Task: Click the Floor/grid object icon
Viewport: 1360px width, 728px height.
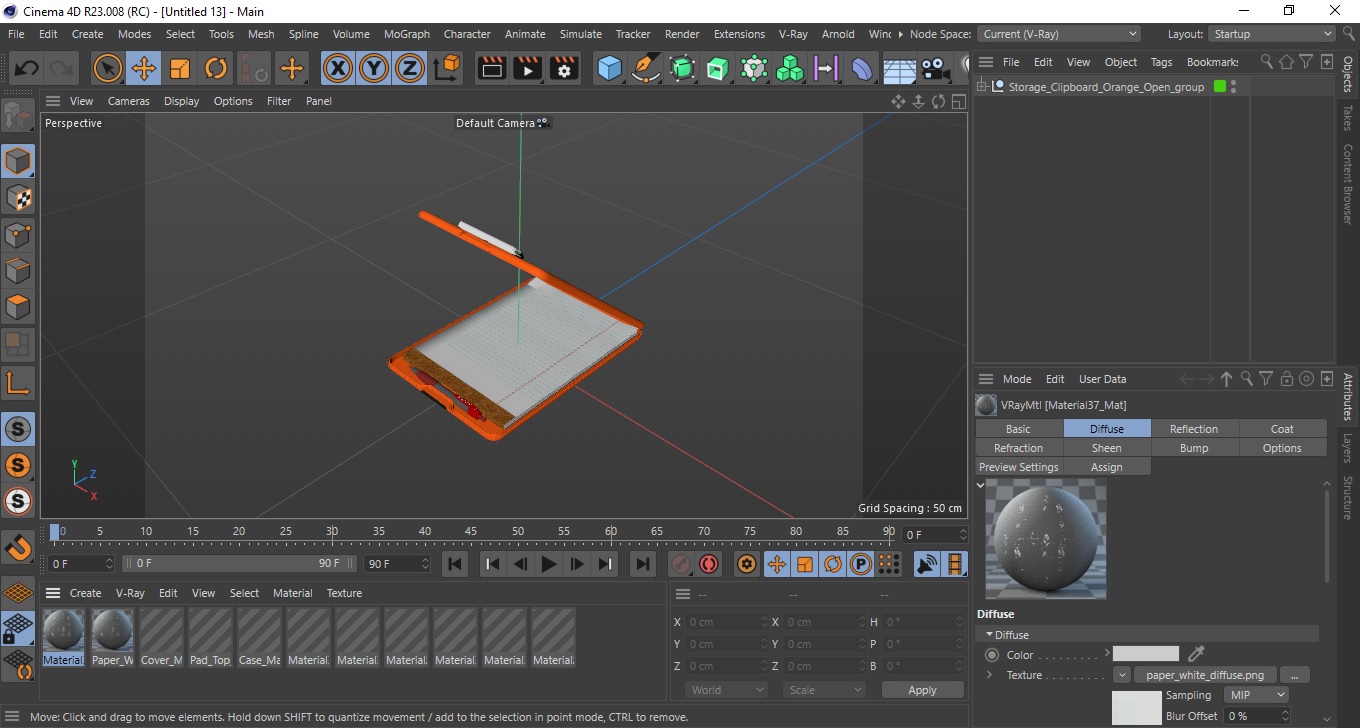Action: pos(899,69)
